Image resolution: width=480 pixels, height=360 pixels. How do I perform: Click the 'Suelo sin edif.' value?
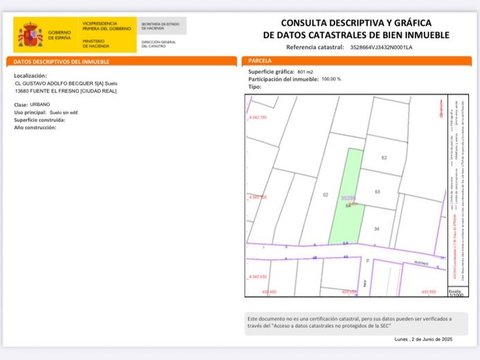(x=64, y=113)
